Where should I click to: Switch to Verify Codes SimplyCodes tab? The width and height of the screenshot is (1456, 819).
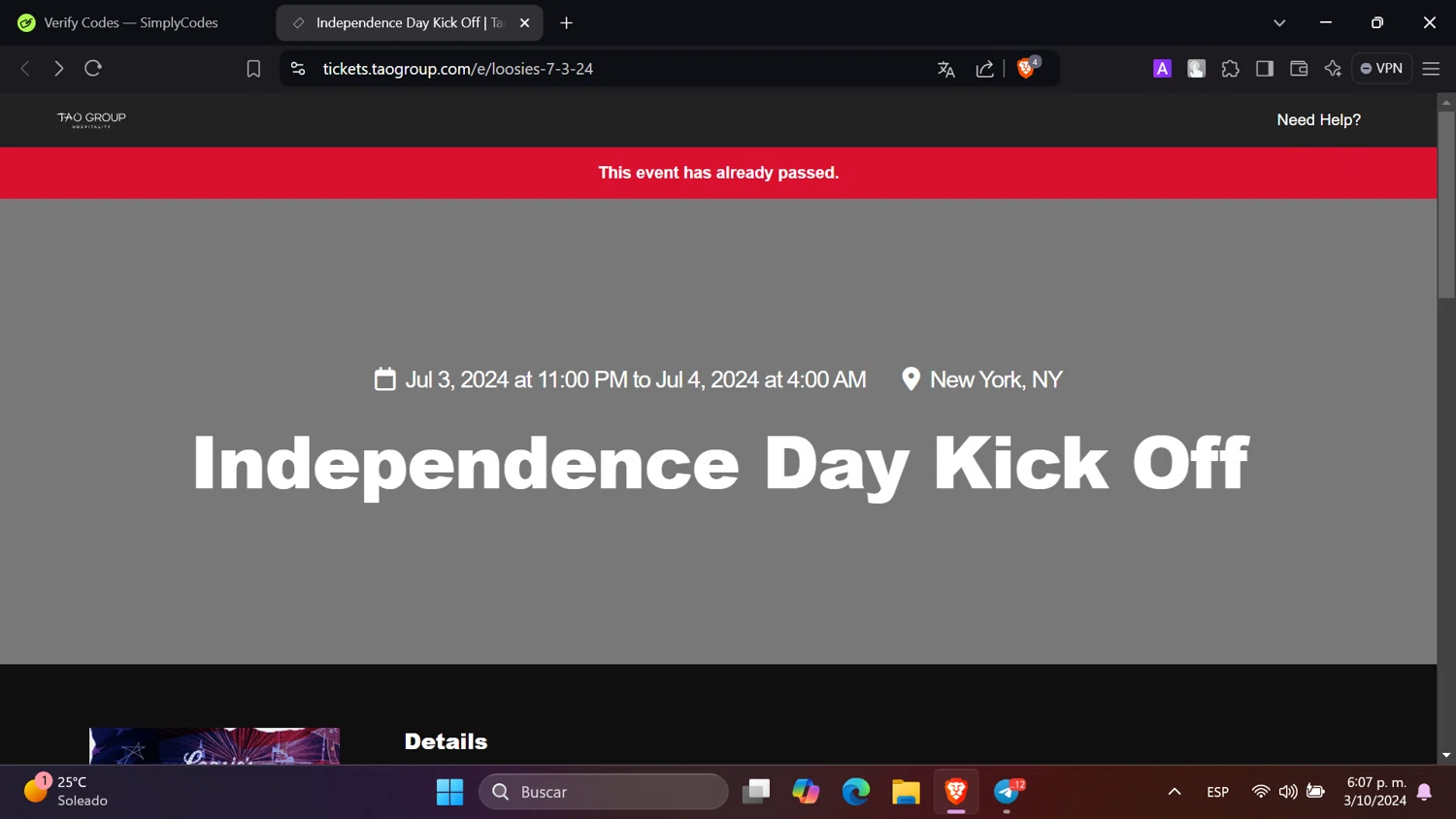tap(136, 22)
